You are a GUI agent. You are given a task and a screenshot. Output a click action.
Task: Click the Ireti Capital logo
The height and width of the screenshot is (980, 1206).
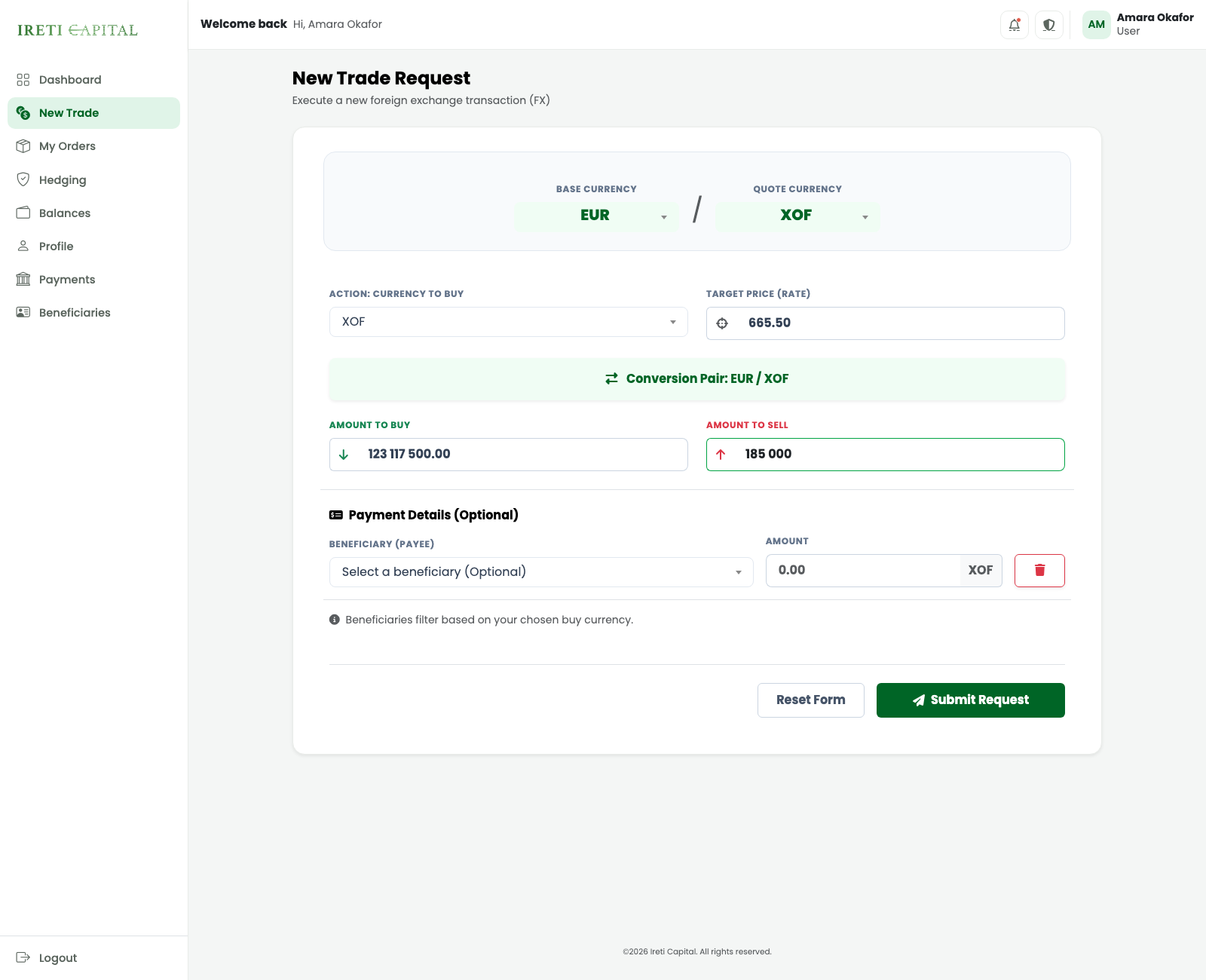(78, 30)
